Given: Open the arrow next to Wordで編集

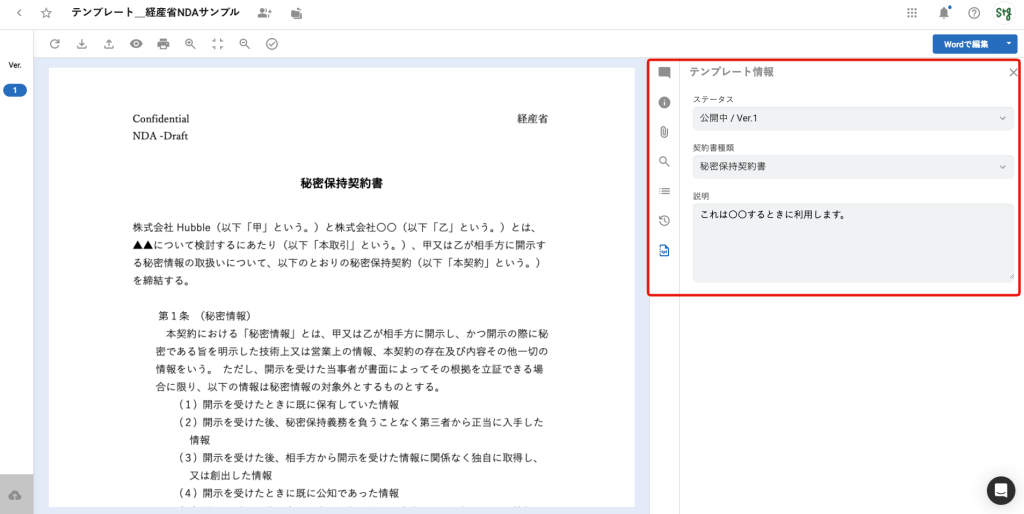Looking at the screenshot, I should click(1009, 44).
